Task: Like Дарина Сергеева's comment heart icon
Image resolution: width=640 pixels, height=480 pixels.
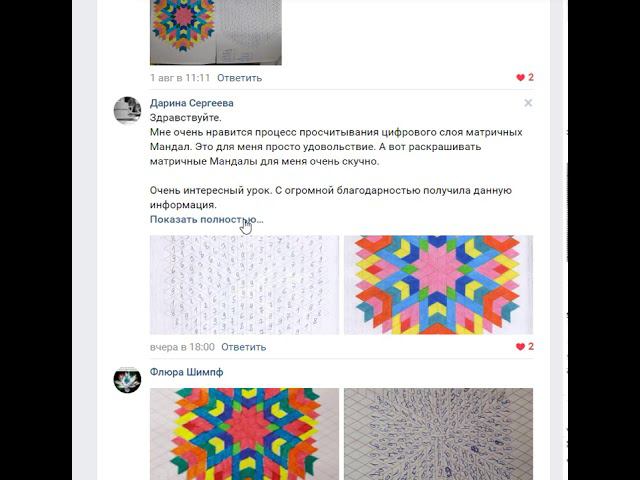Action: pyautogui.click(x=520, y=347)
